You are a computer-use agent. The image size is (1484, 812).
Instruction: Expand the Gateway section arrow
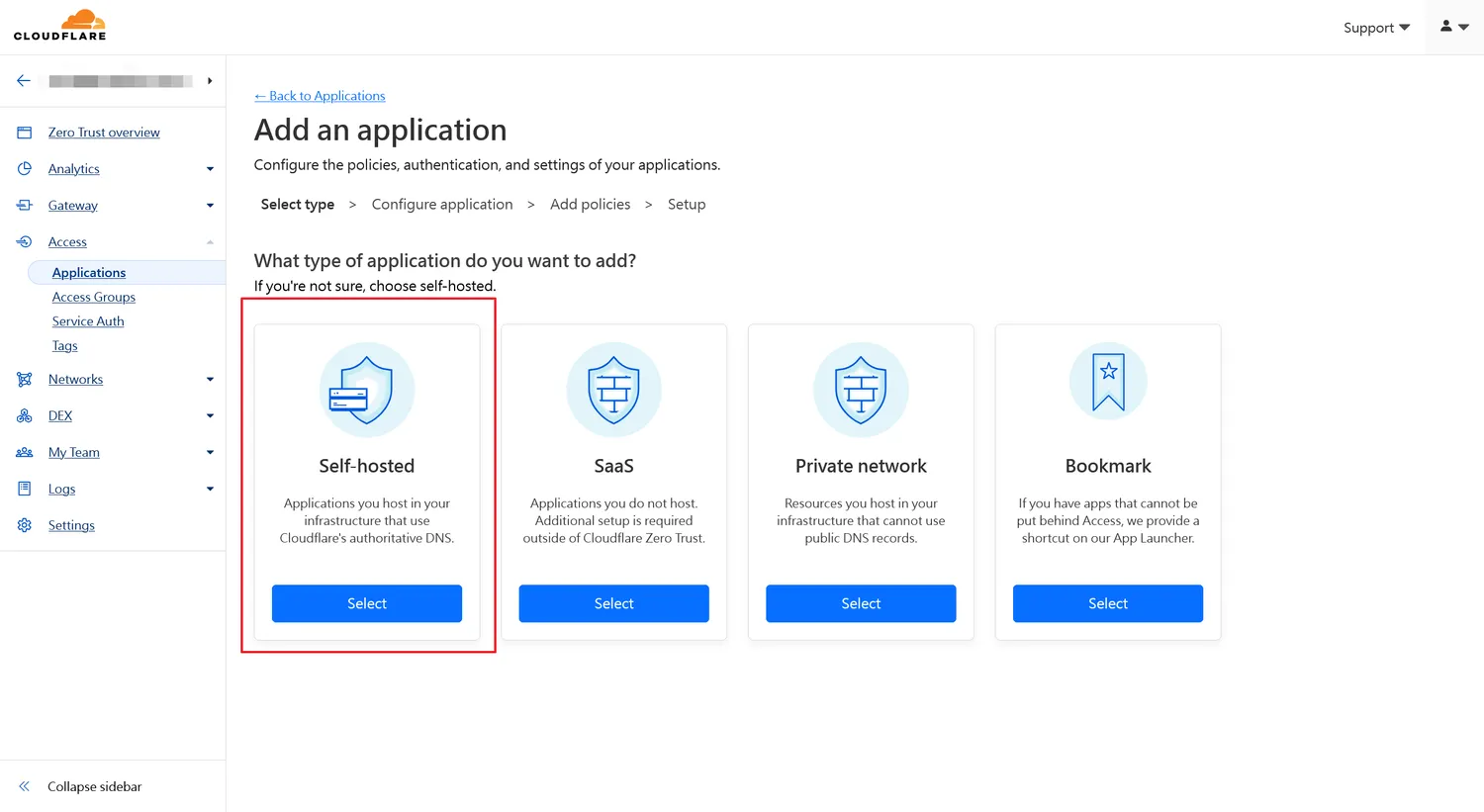pyautogui.click(x=210, y=206)
